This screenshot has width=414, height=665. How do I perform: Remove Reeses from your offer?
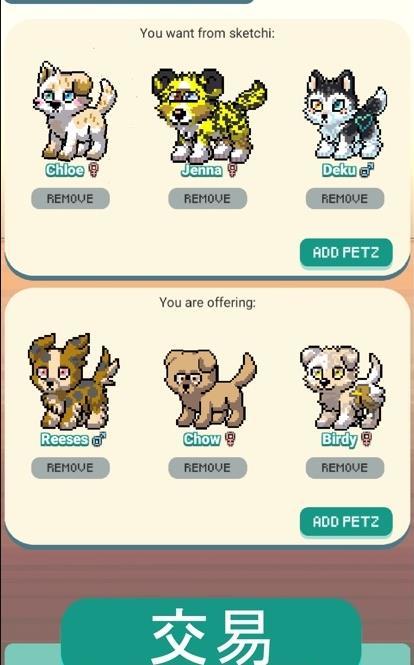click(70, 467)
